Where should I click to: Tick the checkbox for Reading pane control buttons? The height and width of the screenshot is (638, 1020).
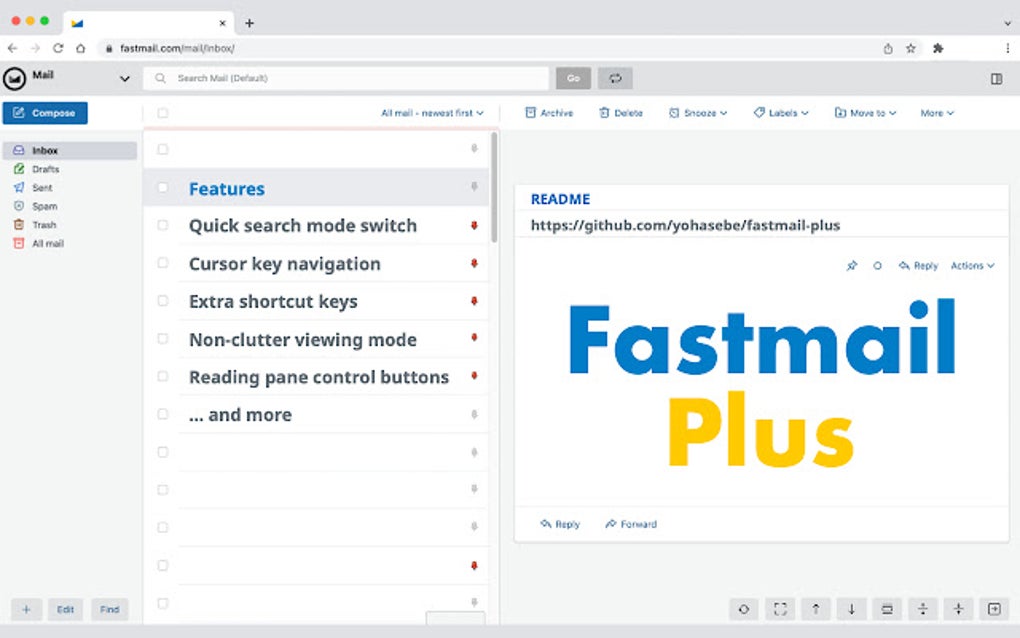pos(163,377)
